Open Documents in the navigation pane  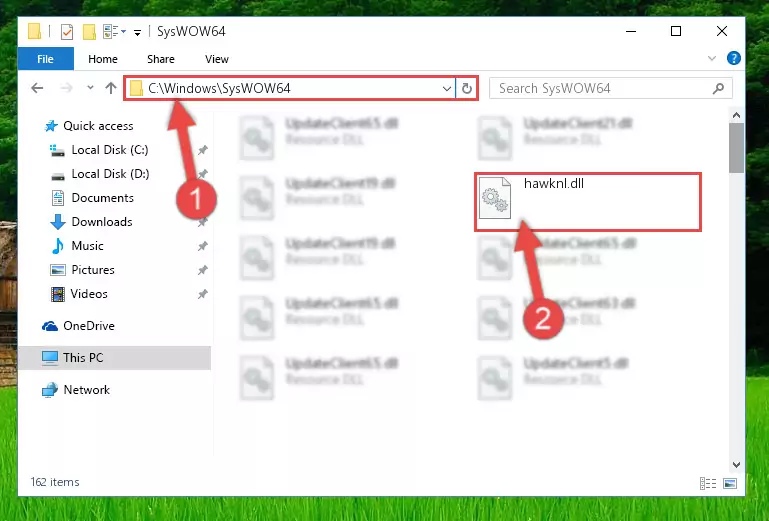pos(103,198)
